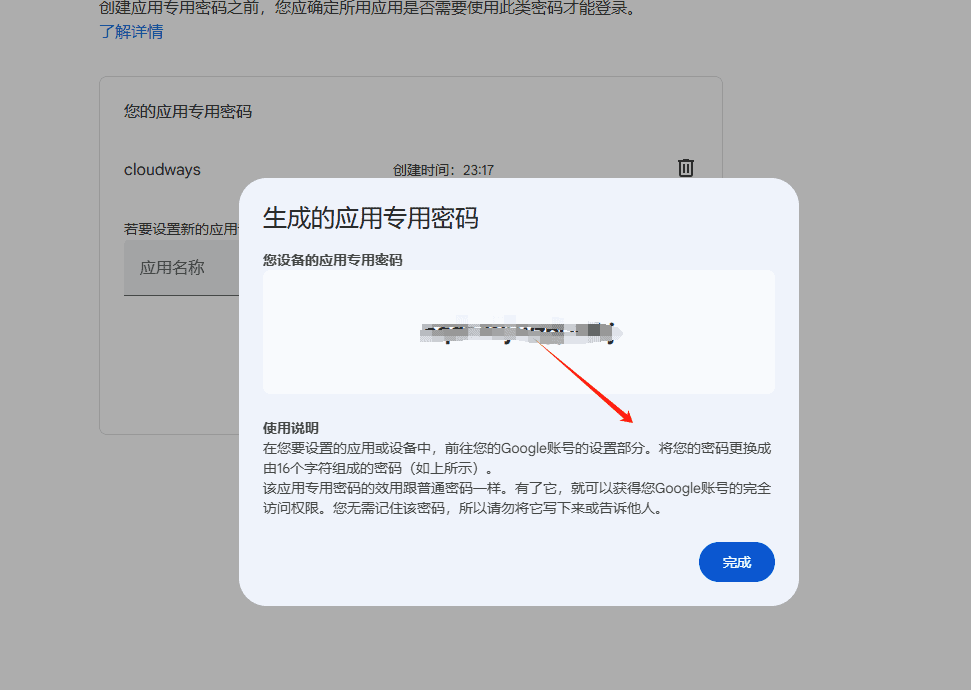Click the 您的应用专用密码 section heading
Image resolution: width=971 pixels, height=690 pixels.
point(188,111)
